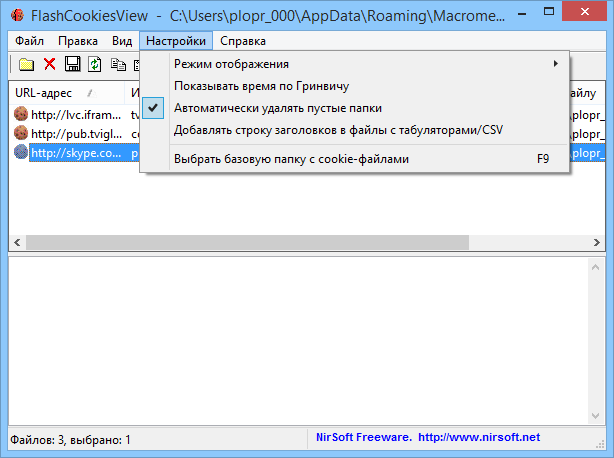614x458 pixels.
Task: Select row http://lvc.ifram...
Action: 76,114
